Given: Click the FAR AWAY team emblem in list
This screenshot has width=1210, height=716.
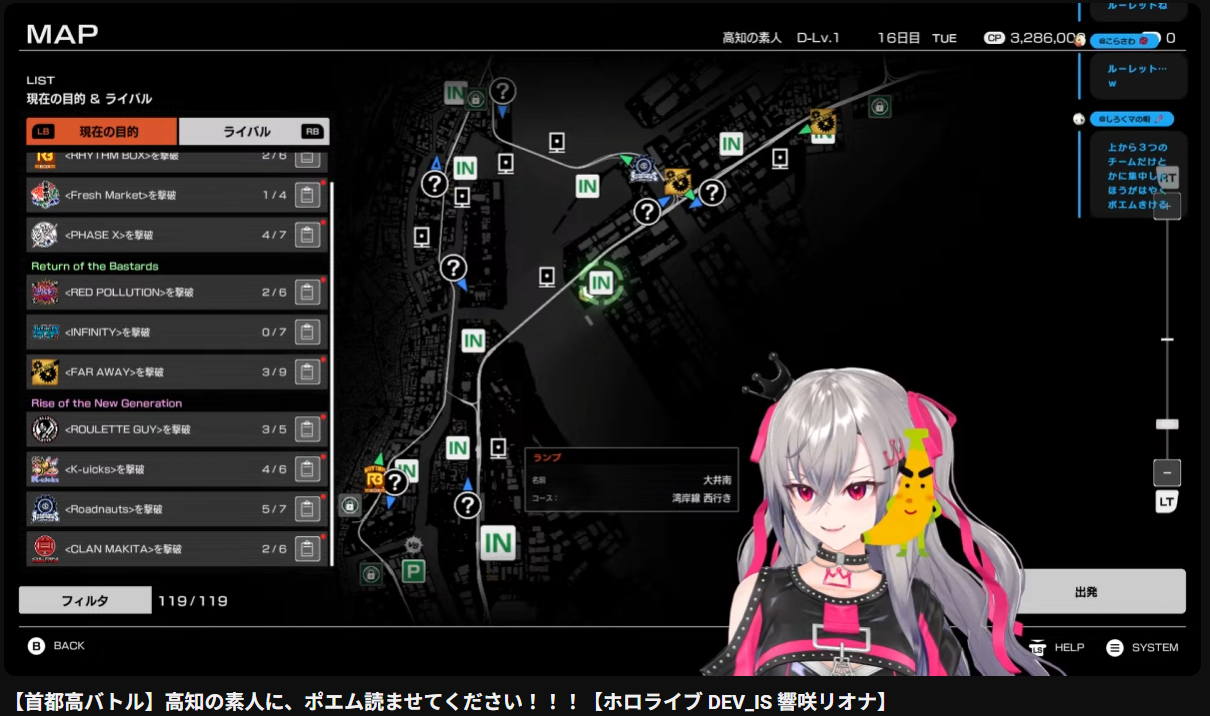Looking at the screenshot, I should pyautogui.click(x=45, y=372).
